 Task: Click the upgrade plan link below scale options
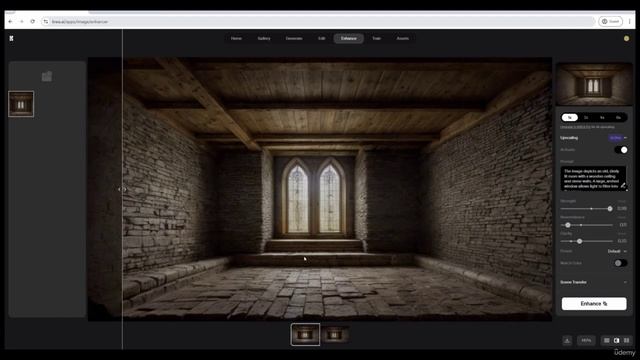click(x=576, y=127)
